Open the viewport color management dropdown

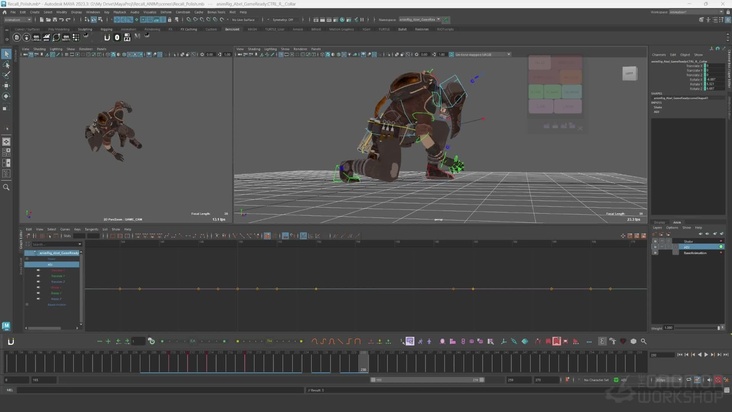(x=482, y=55)
